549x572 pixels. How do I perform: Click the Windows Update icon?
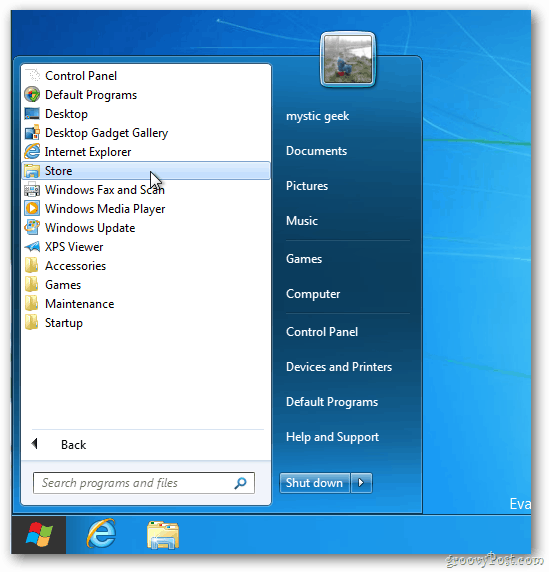[x=32, y=228]
